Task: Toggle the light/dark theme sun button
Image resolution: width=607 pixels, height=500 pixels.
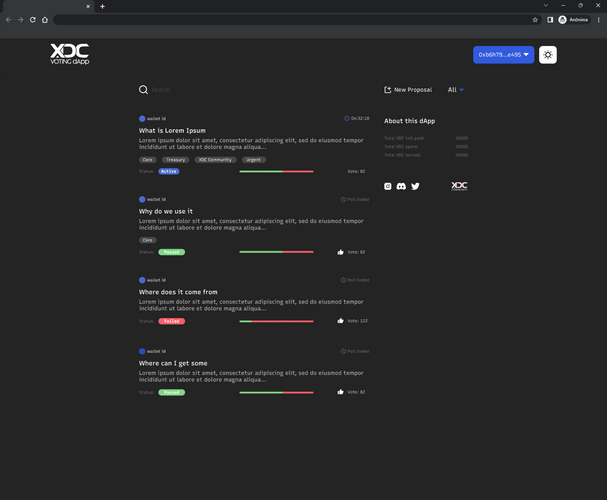Action: pos(547,54)
